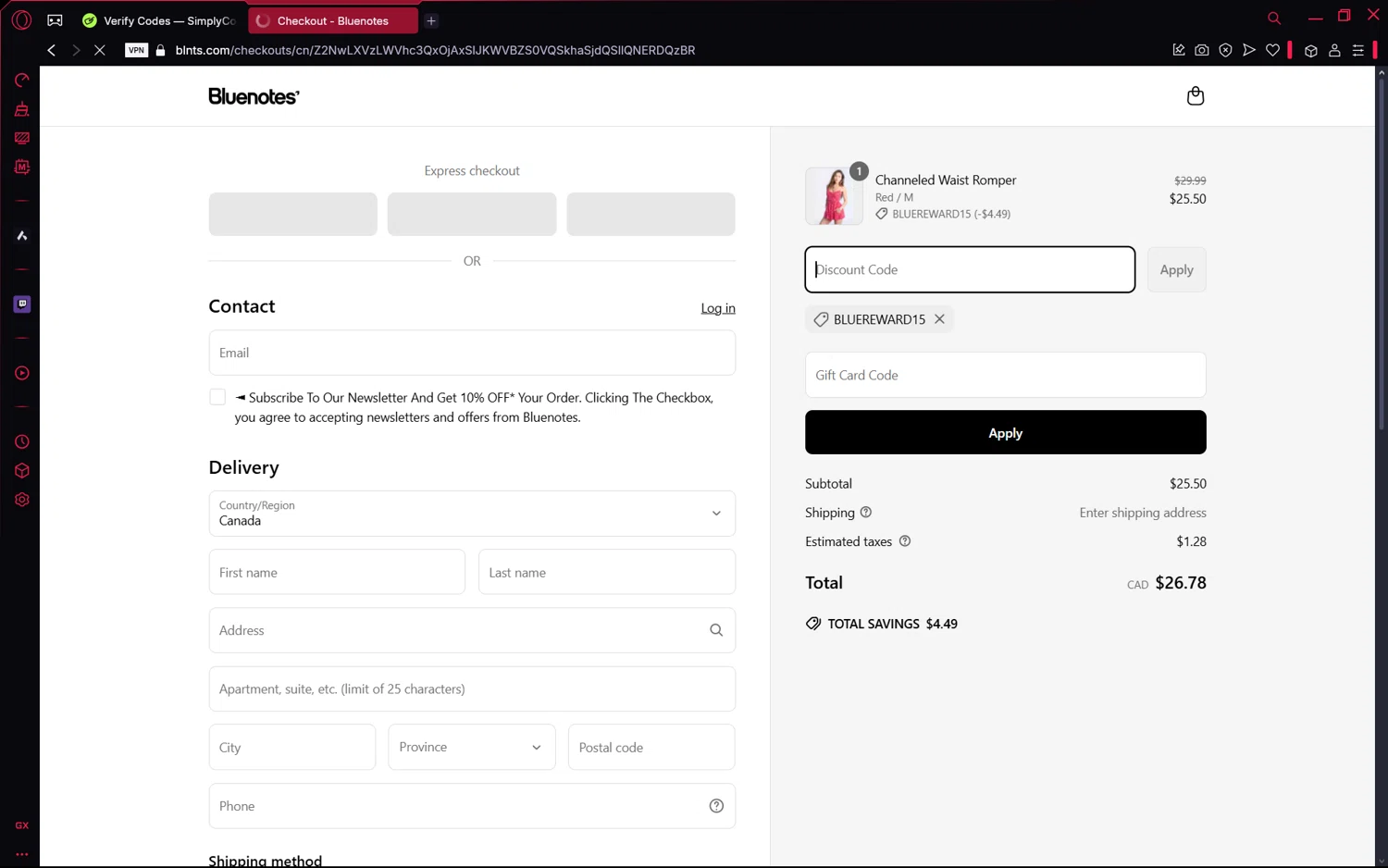Viewport: 1388px width, 868px height.
Task: Focus the Email field
Action: click(x=472, y=353)
